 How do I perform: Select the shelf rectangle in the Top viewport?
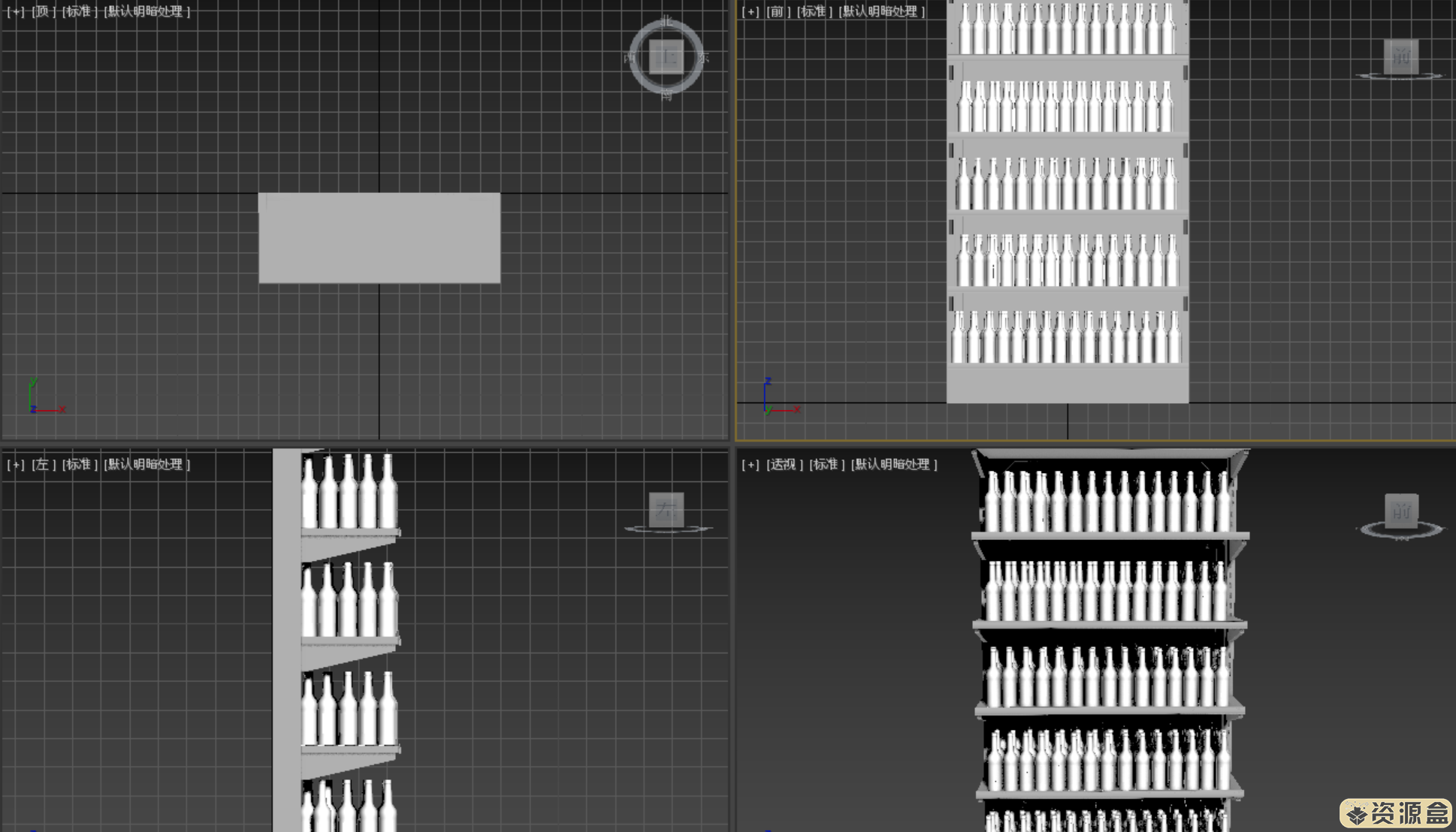379,238
